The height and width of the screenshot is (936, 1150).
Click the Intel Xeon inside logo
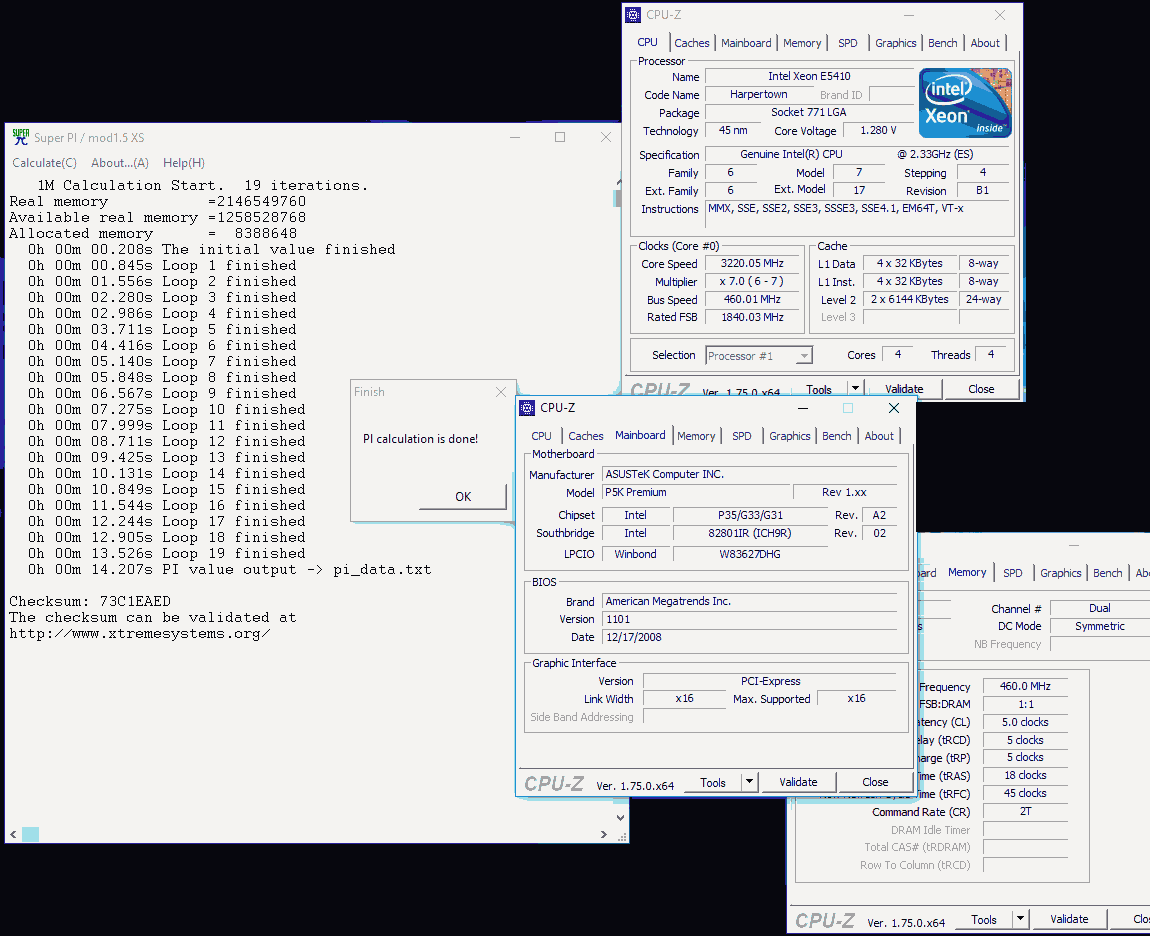point(965,103)
